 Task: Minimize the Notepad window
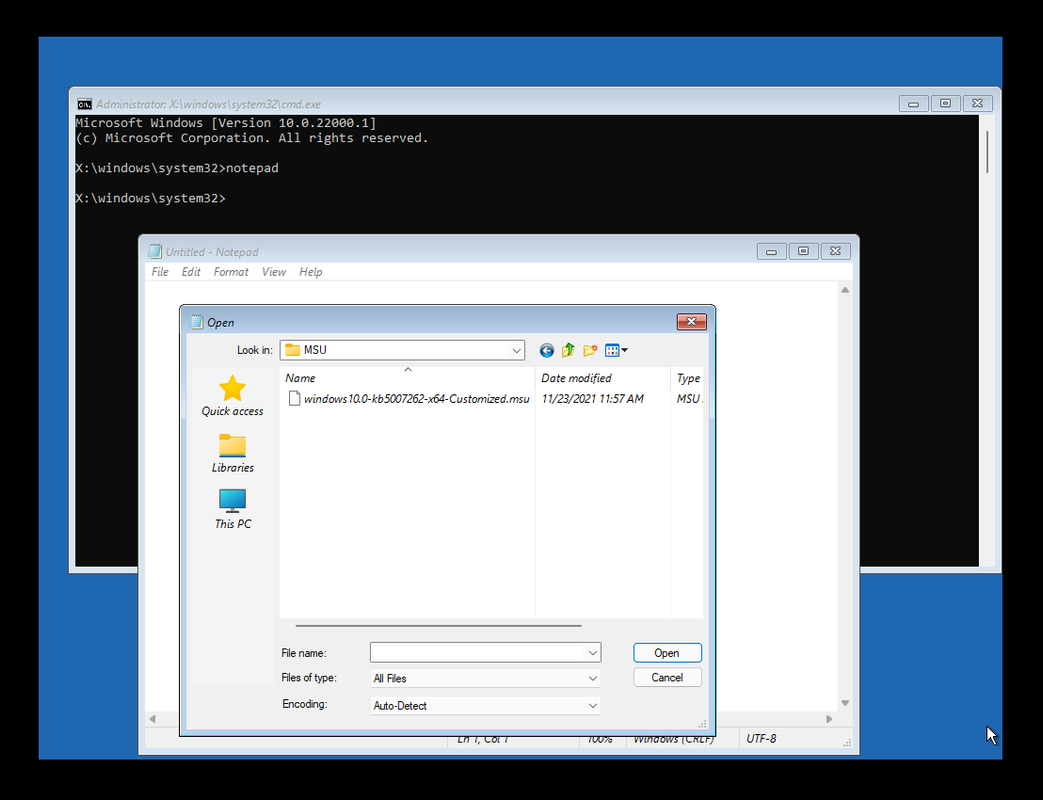[771, 251]
